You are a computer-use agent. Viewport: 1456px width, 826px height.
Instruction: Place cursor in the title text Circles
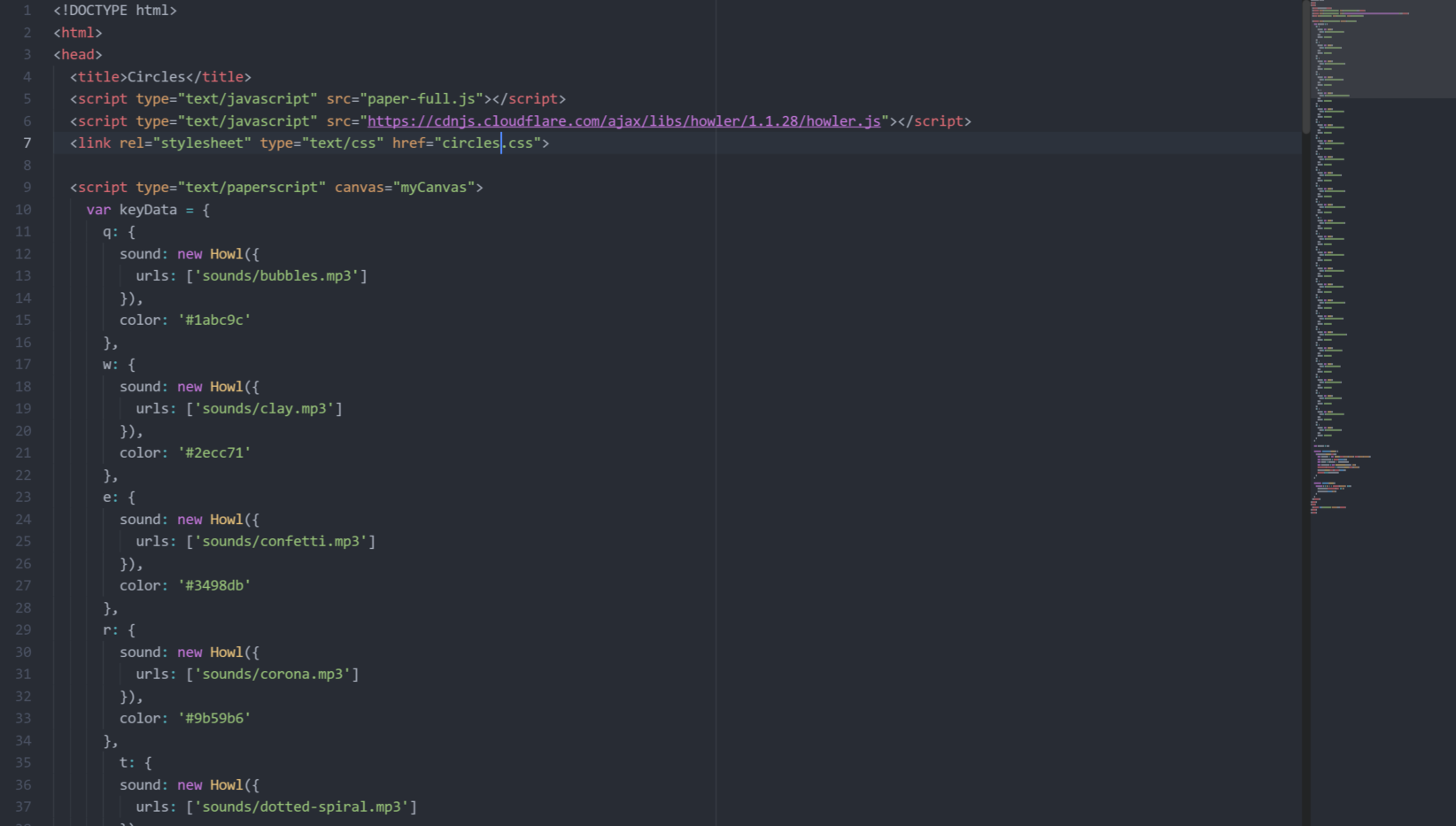156,77
